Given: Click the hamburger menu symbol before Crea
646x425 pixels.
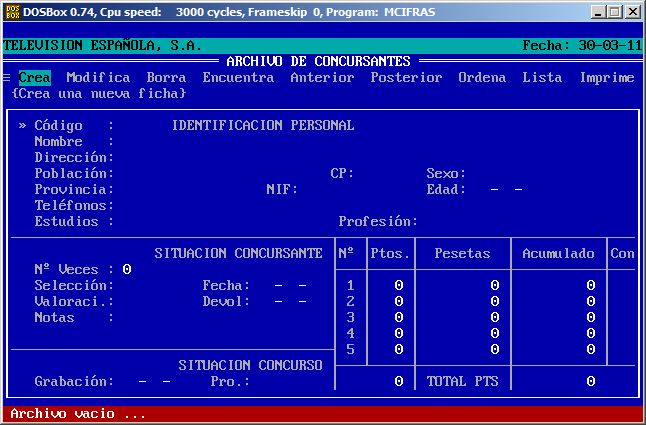Looking at the screenshot, I should [x=7, y=78].
